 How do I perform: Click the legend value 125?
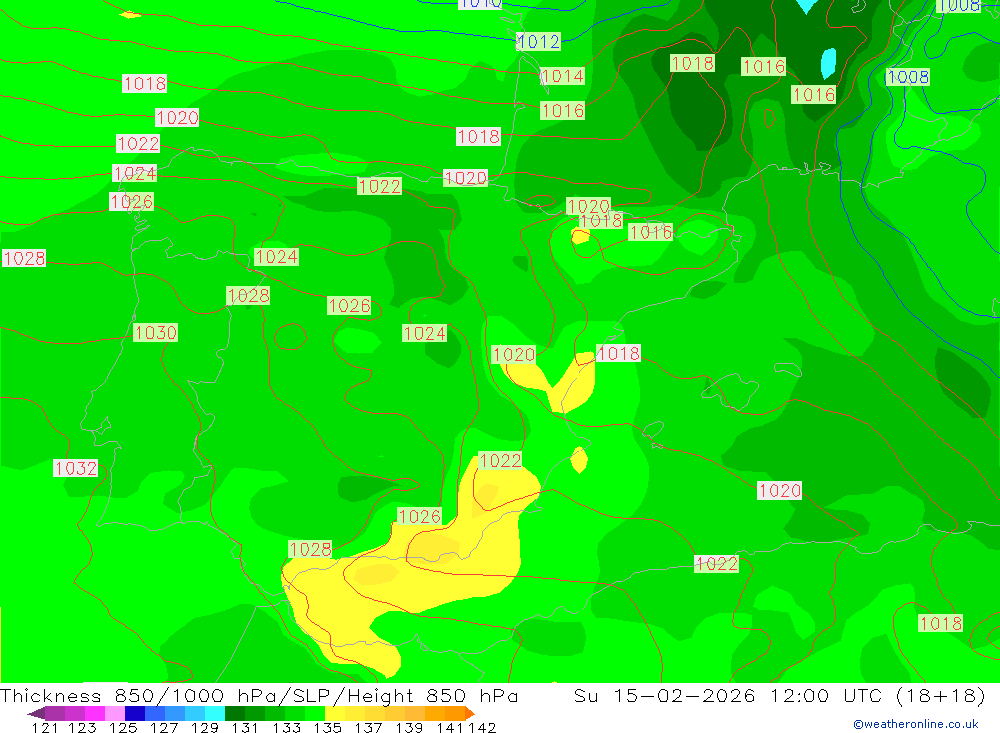124,727
